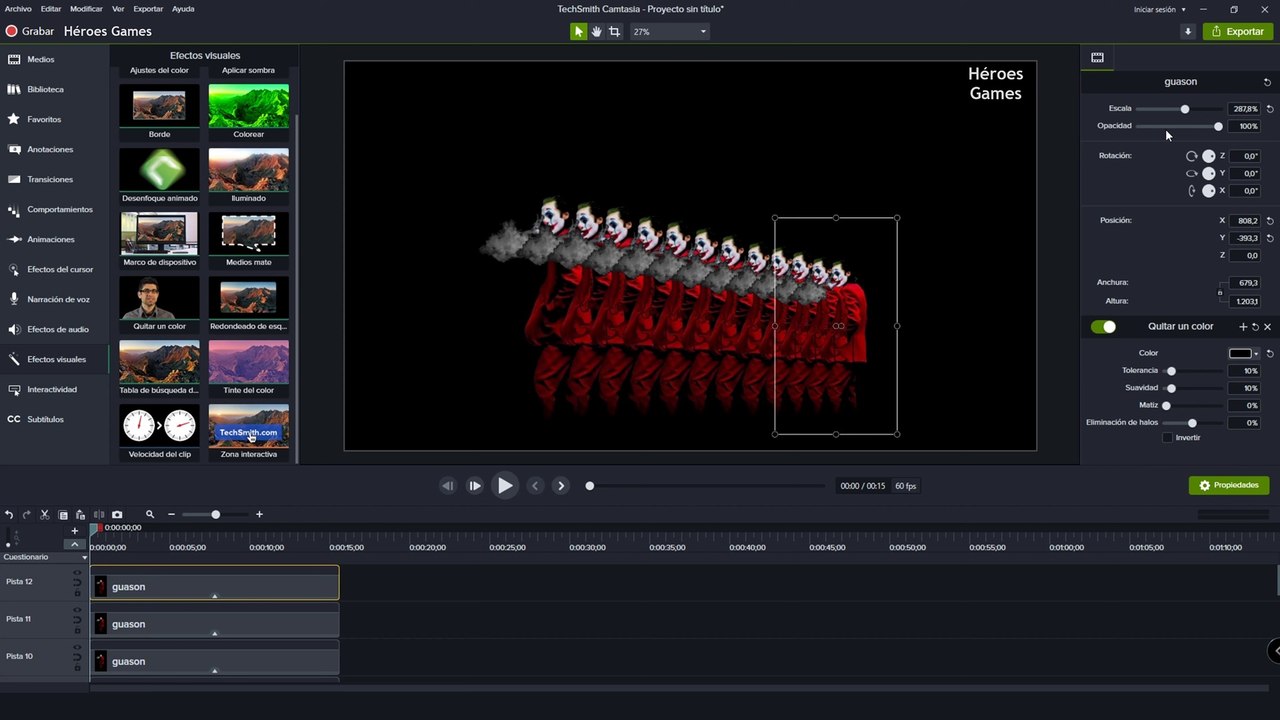Open the Editar menu
Image resolution: width=1280 pixels, height=720 pixels.
[51, 9]
